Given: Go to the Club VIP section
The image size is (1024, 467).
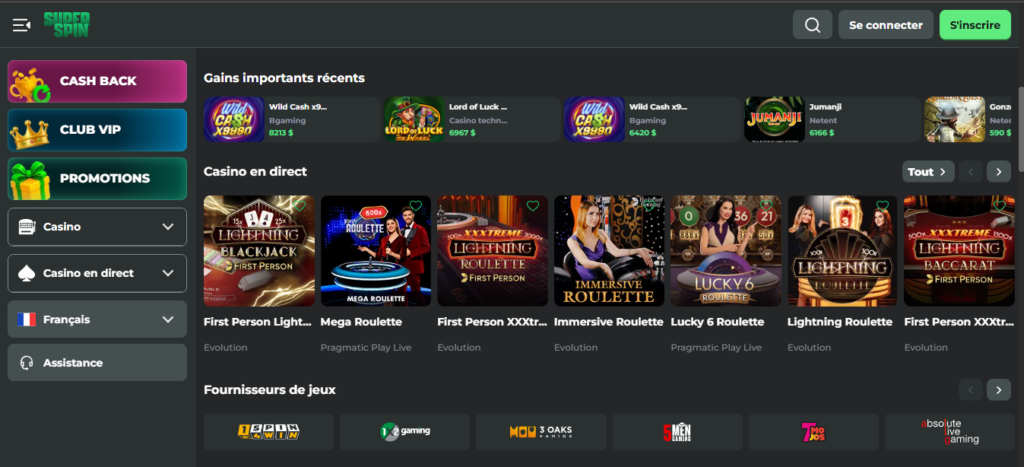Looking at the screenshot, I should point(97,130).
